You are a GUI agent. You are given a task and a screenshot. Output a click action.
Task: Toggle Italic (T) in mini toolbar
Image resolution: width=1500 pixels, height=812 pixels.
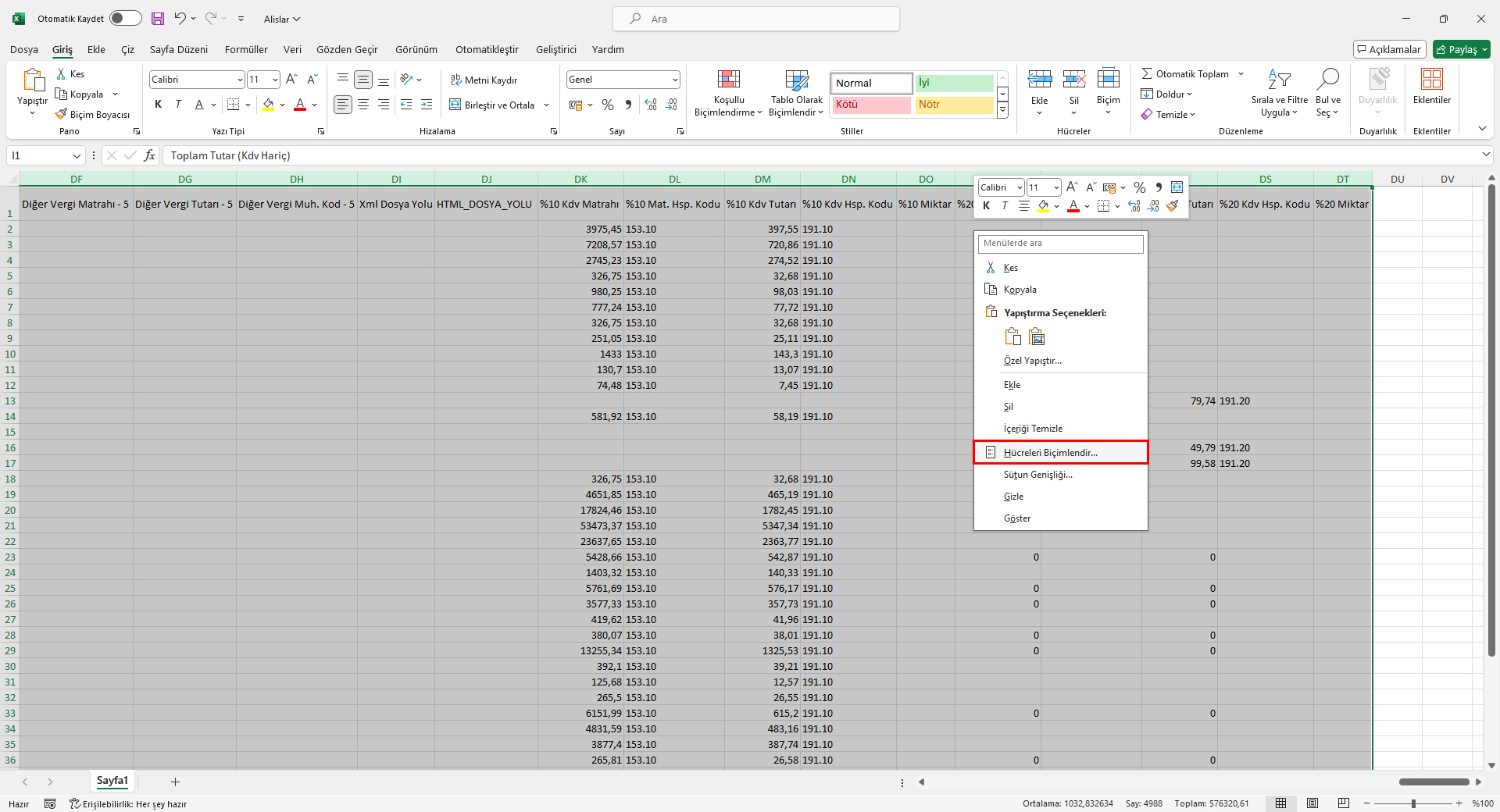point(1005,206)
